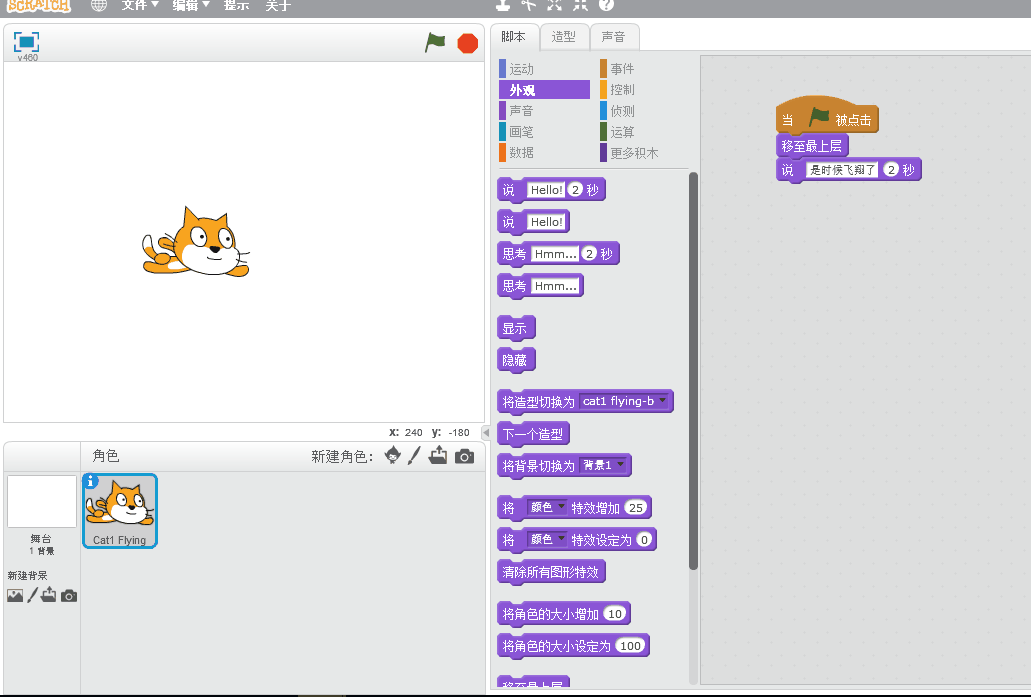Viewport: 1031px width, 697px height.
Task: Choose a backdrop from library under 新建背景
Action: [x=15, y=596]
